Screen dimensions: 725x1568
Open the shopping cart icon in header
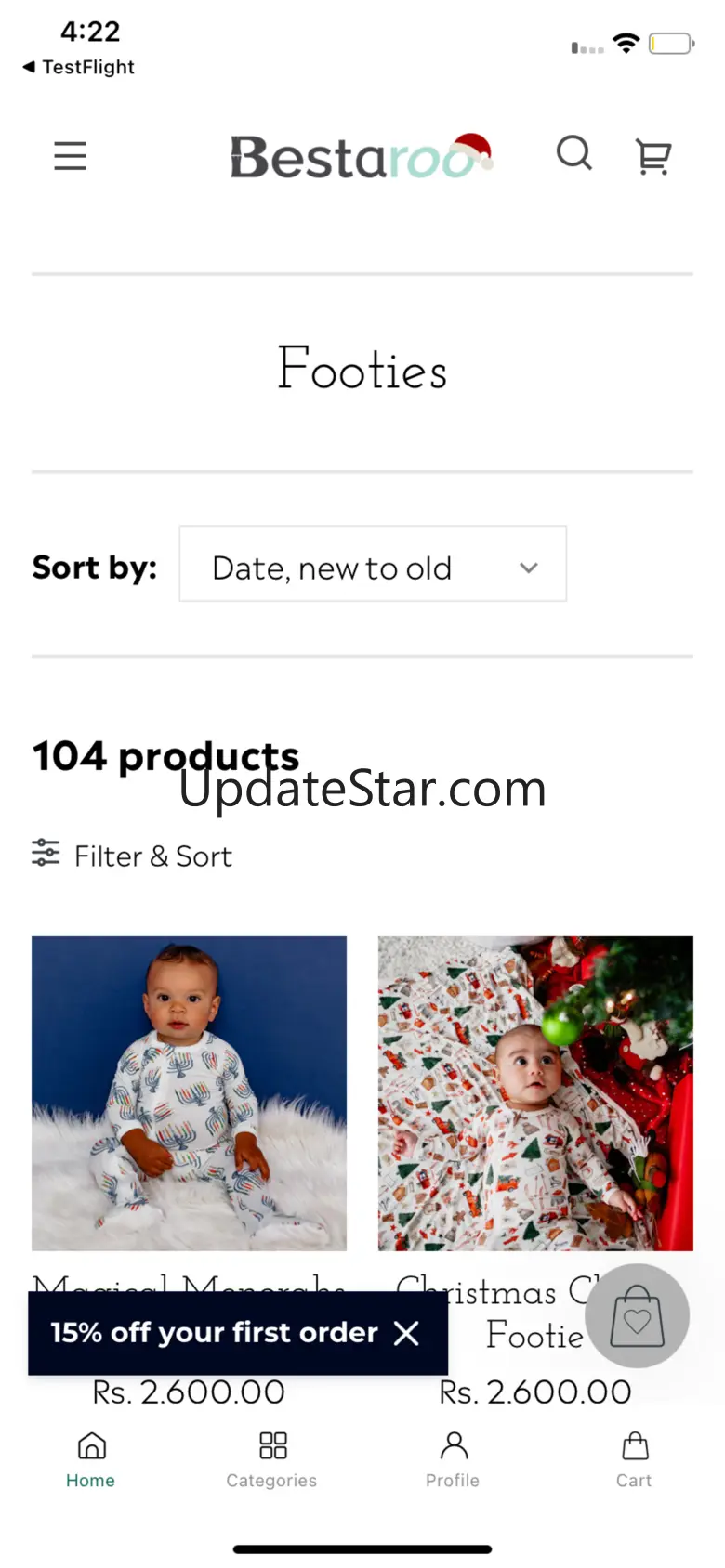[653, 156]
